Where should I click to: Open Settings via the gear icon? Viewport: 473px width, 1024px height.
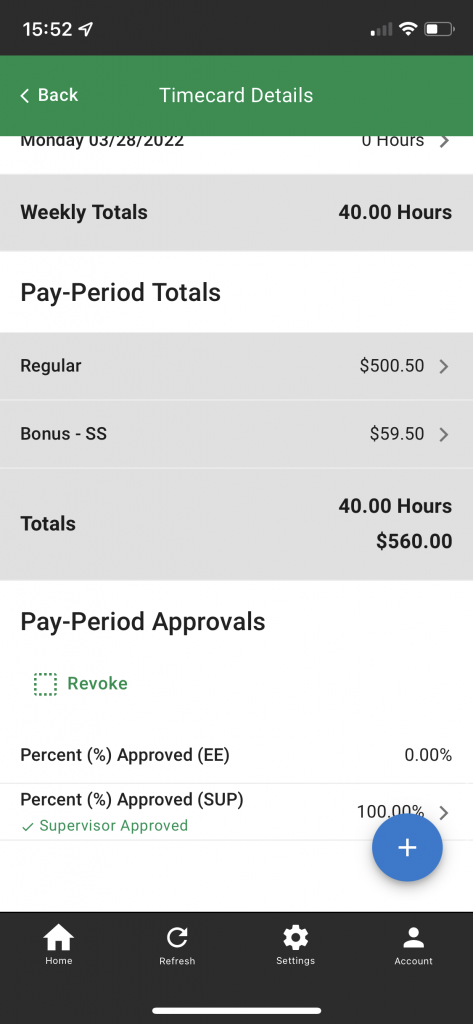(x=295, y=938)
